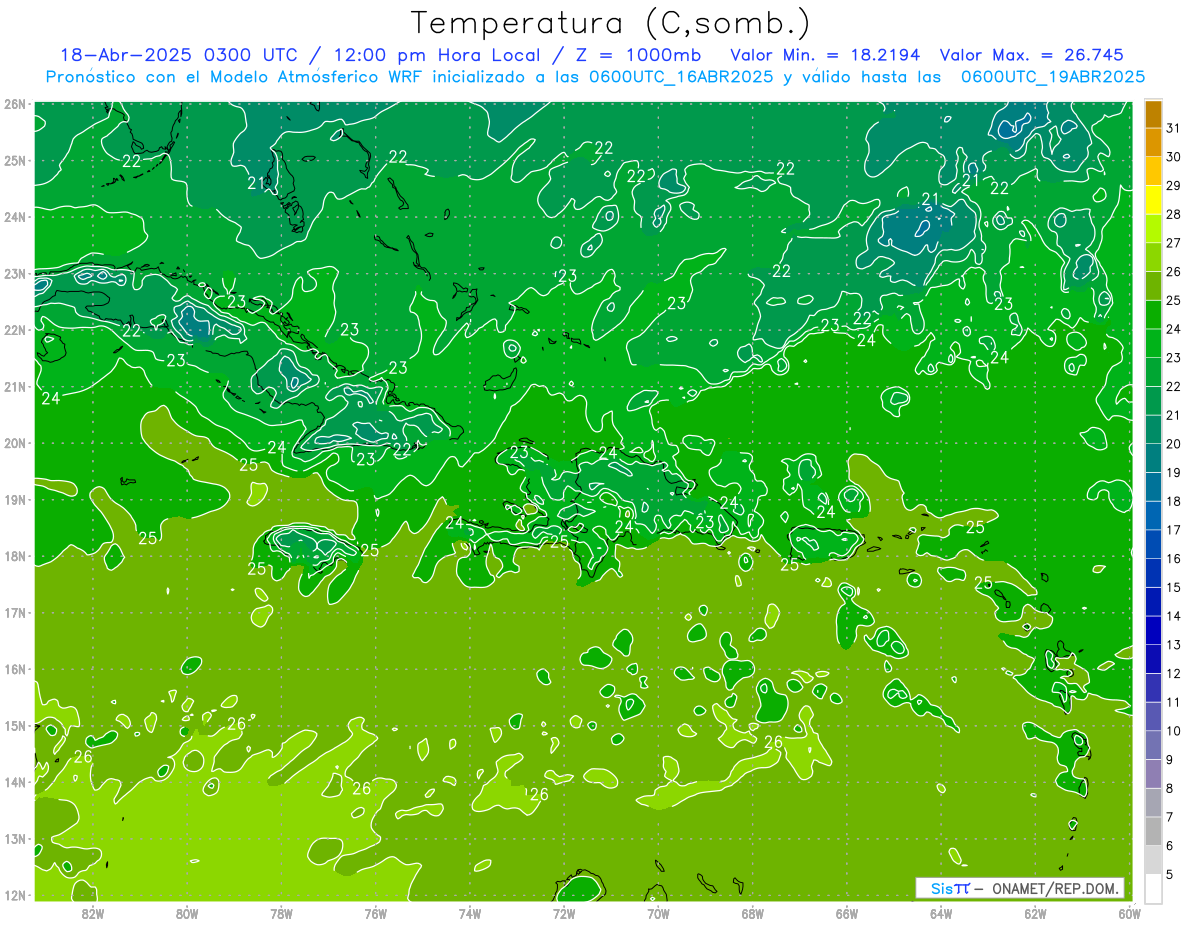
Task: Click the latitude axis label '23N'
Action: 14,273
